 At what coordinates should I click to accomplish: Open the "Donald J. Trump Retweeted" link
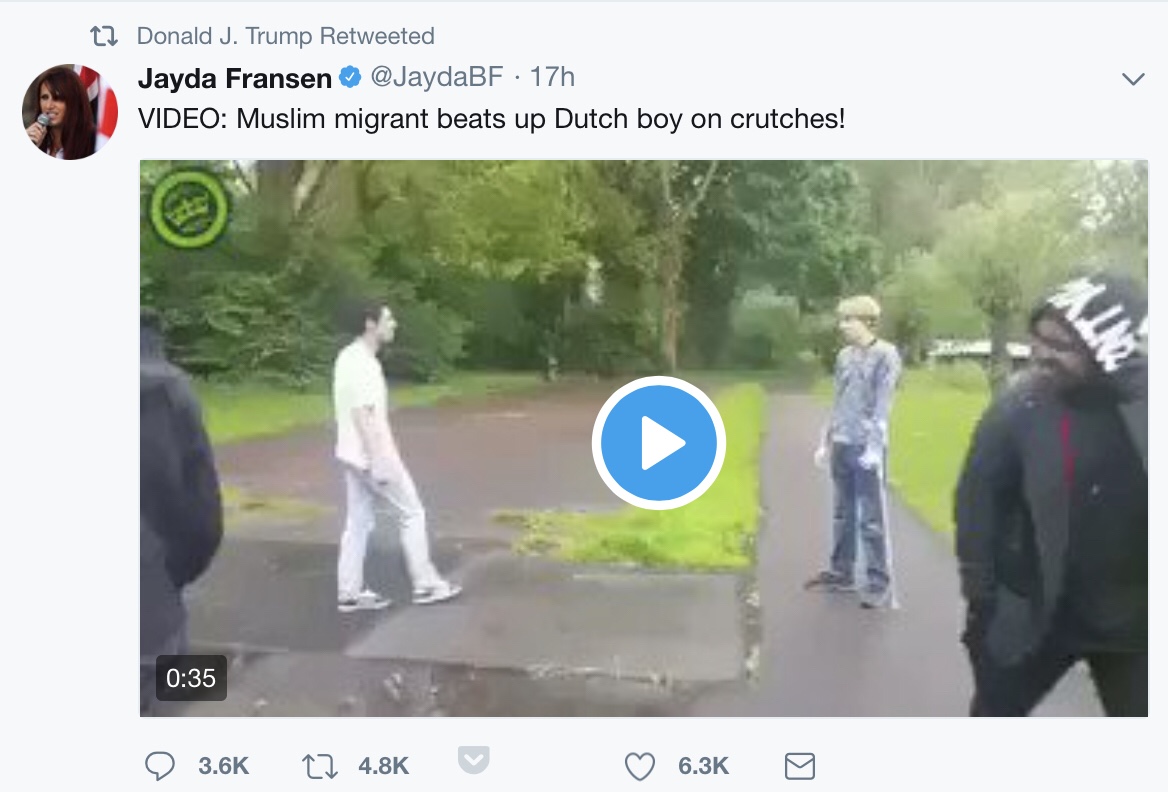tap(285, 37)
